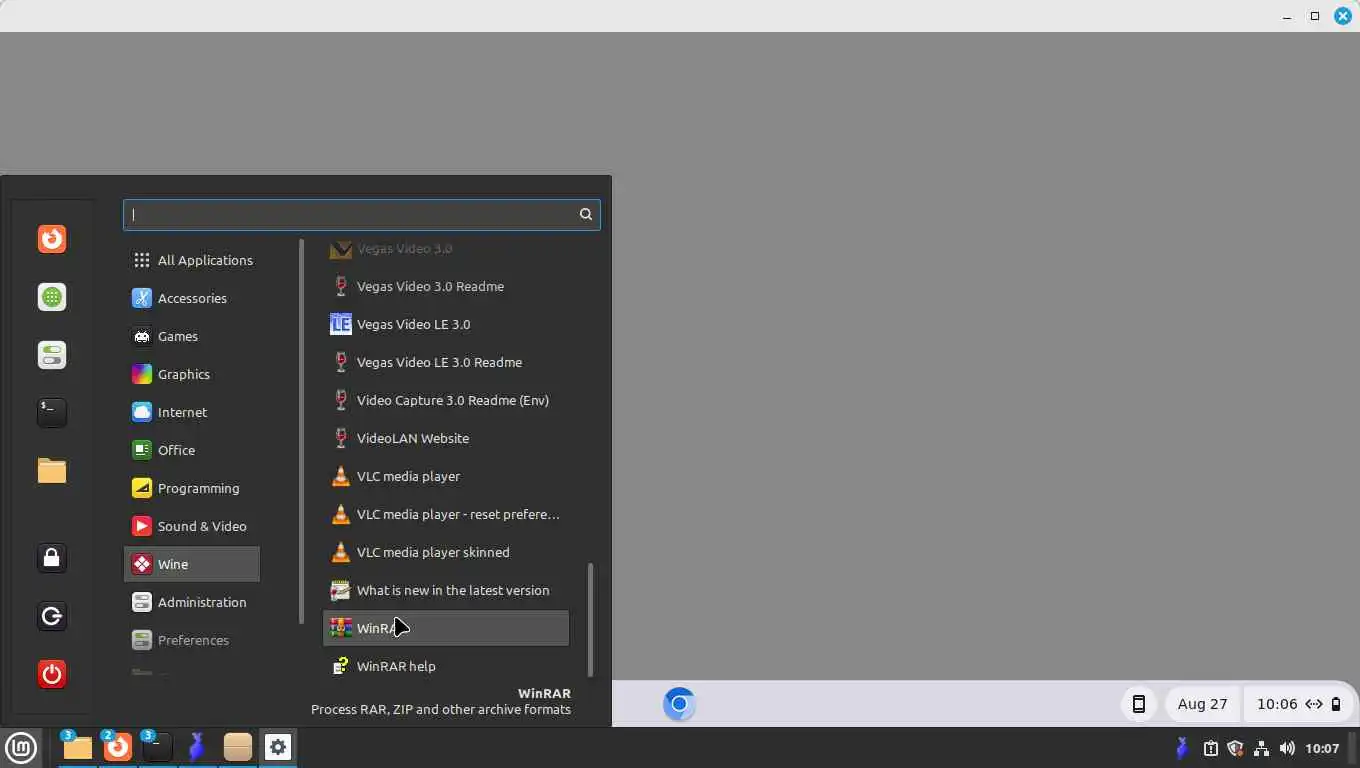Launch Terminal from the menu favorites sidebar
Screen dimensions: 1360x768
click(x=52, y=412)
